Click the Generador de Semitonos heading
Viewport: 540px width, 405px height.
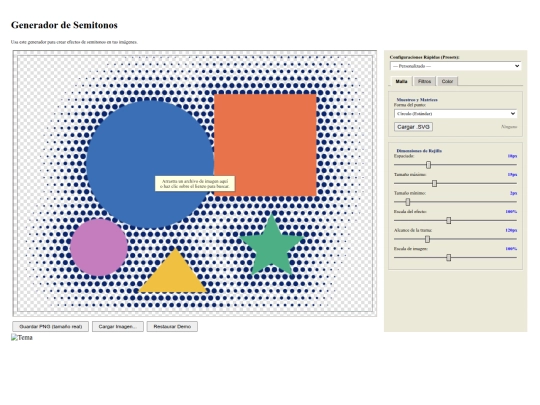64,25
